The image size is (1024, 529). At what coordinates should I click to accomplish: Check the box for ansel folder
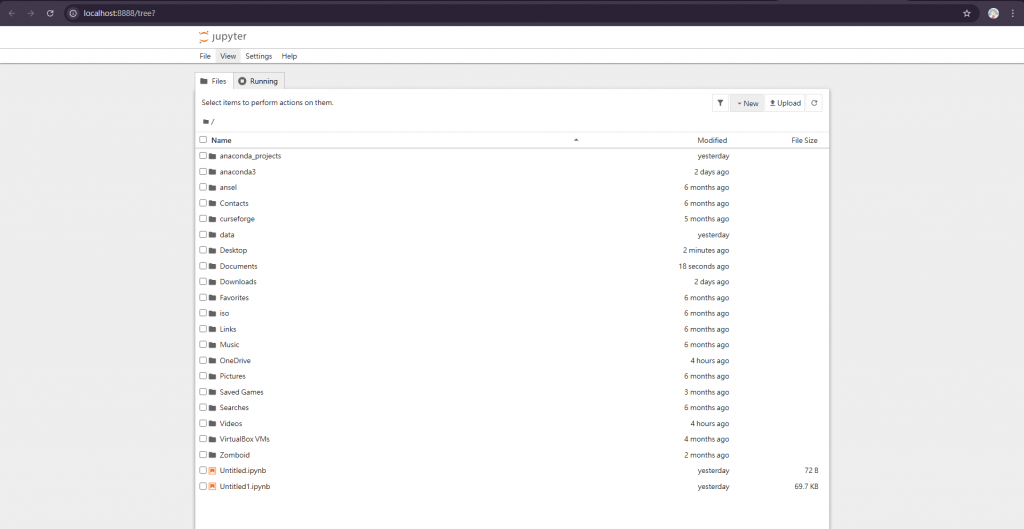[203, 187]
